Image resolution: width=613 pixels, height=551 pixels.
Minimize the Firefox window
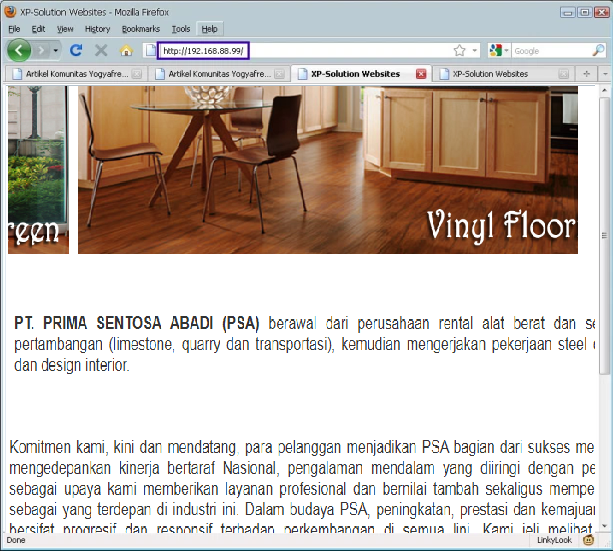(x=568, y=12)
